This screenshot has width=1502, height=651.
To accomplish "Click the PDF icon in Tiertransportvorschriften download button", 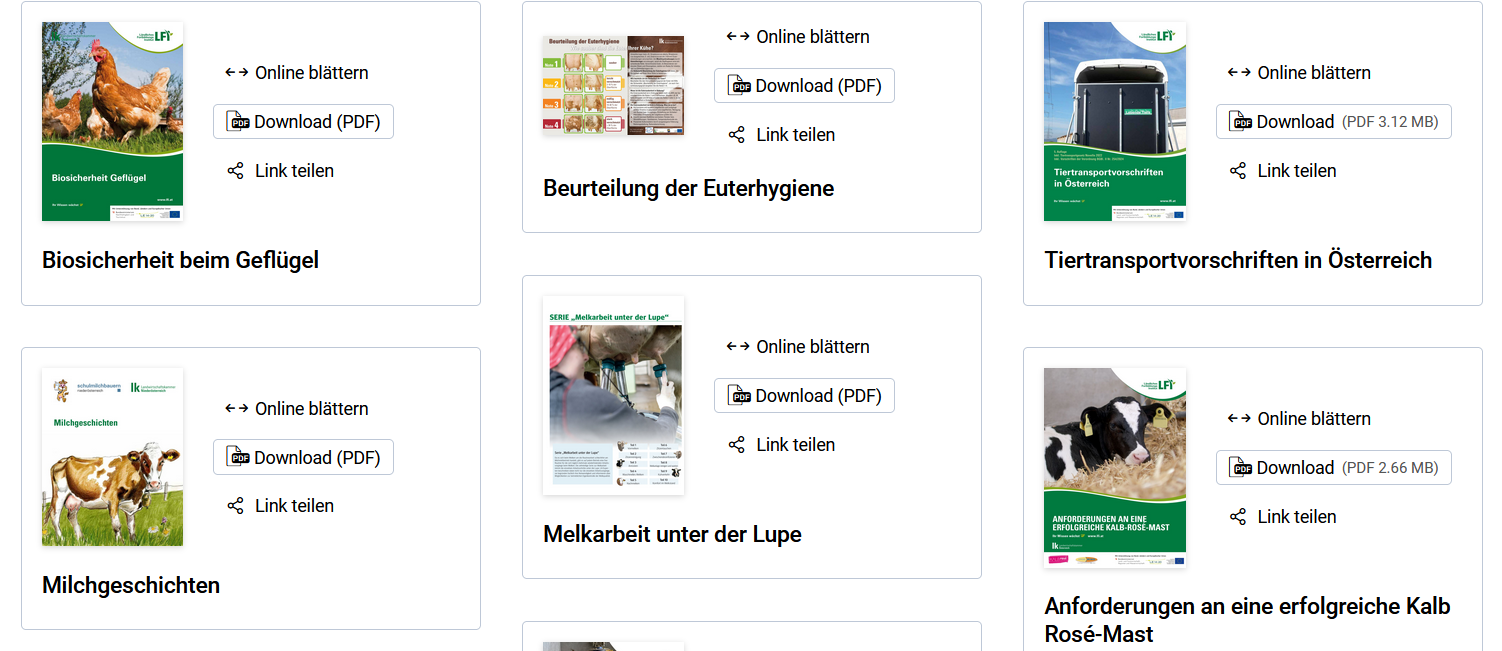I will 1241,121.
